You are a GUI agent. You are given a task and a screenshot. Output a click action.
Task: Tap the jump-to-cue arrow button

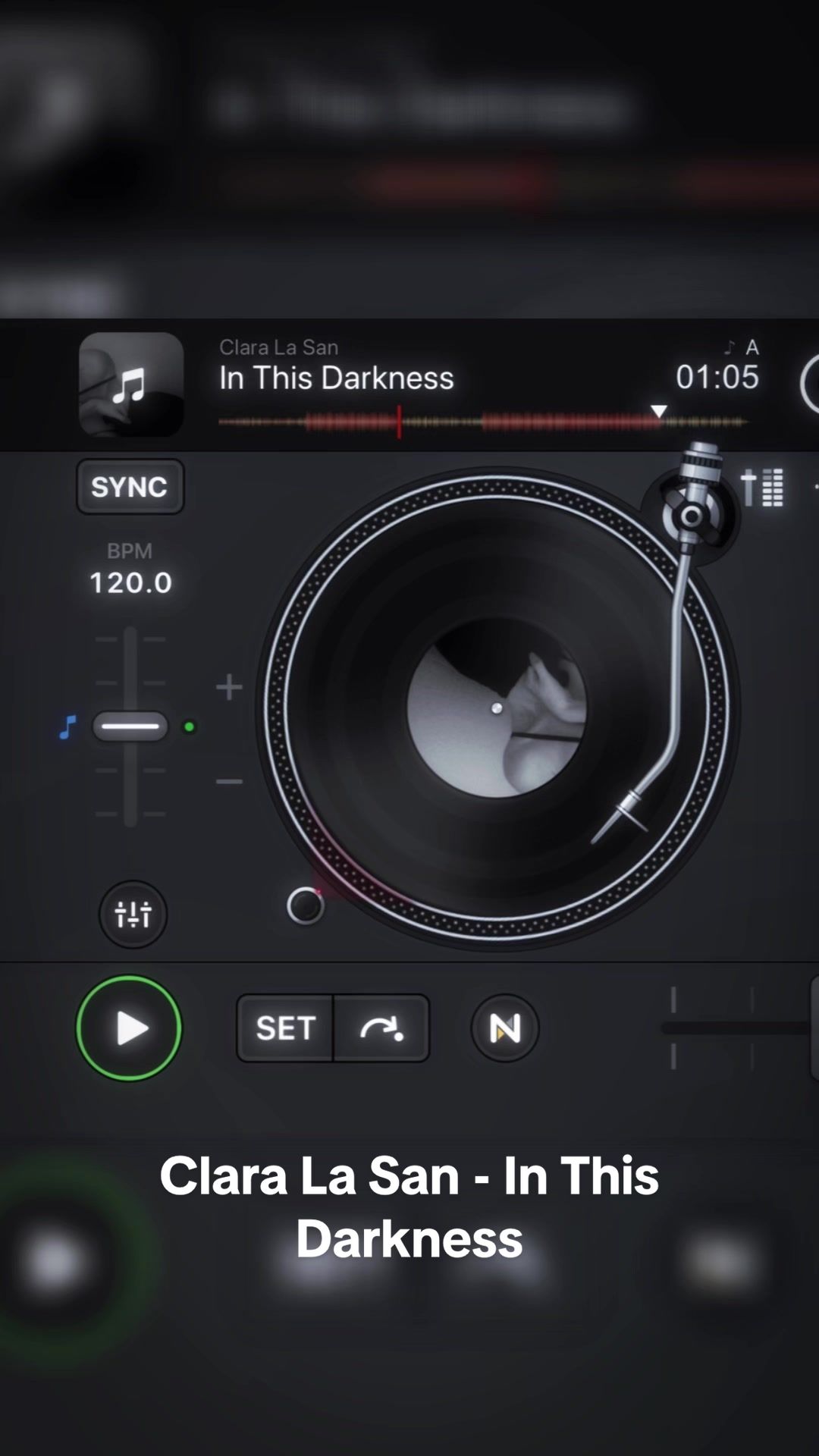[381, 1028]
